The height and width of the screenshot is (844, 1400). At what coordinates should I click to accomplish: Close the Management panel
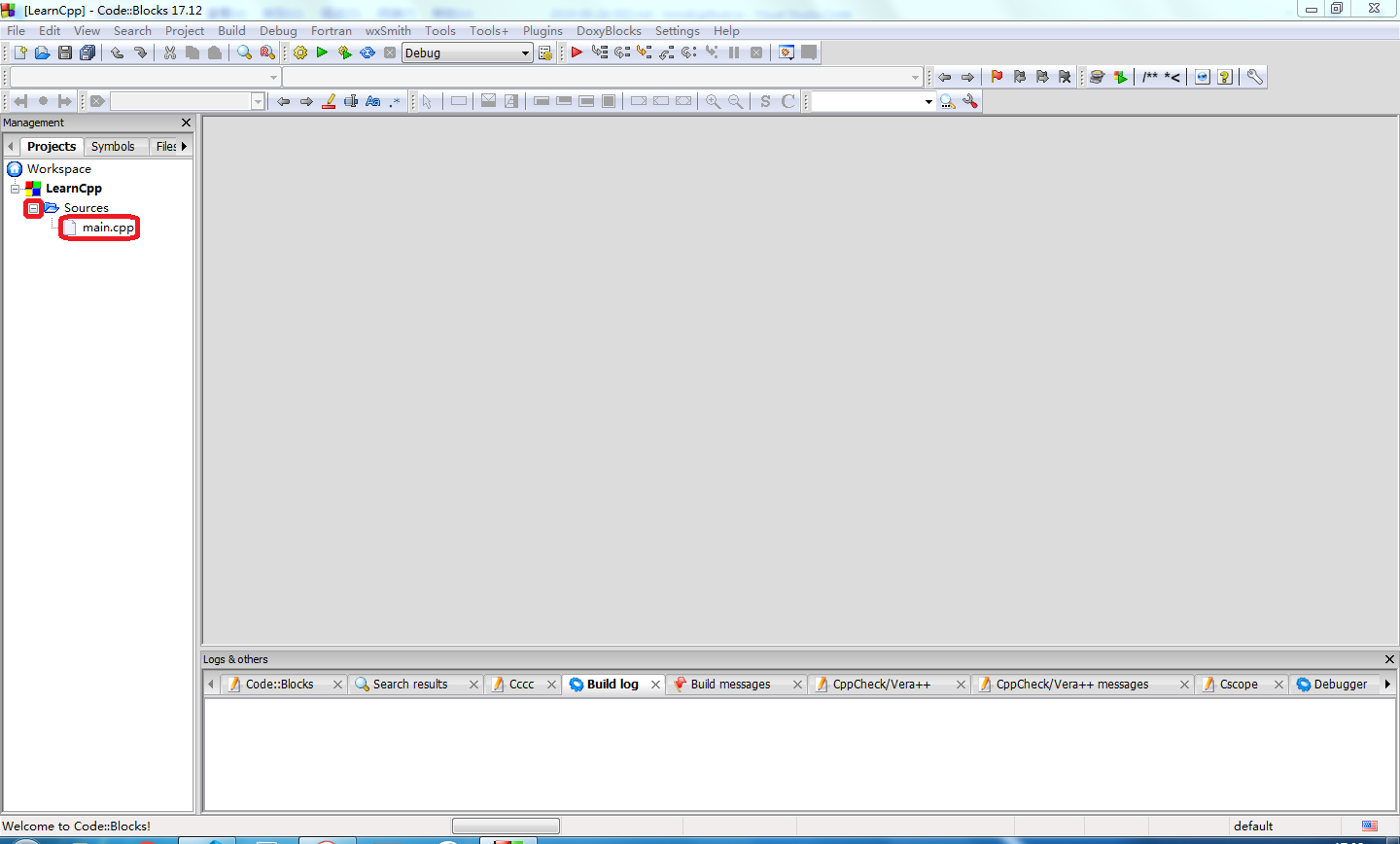click(x=187, y=123)
